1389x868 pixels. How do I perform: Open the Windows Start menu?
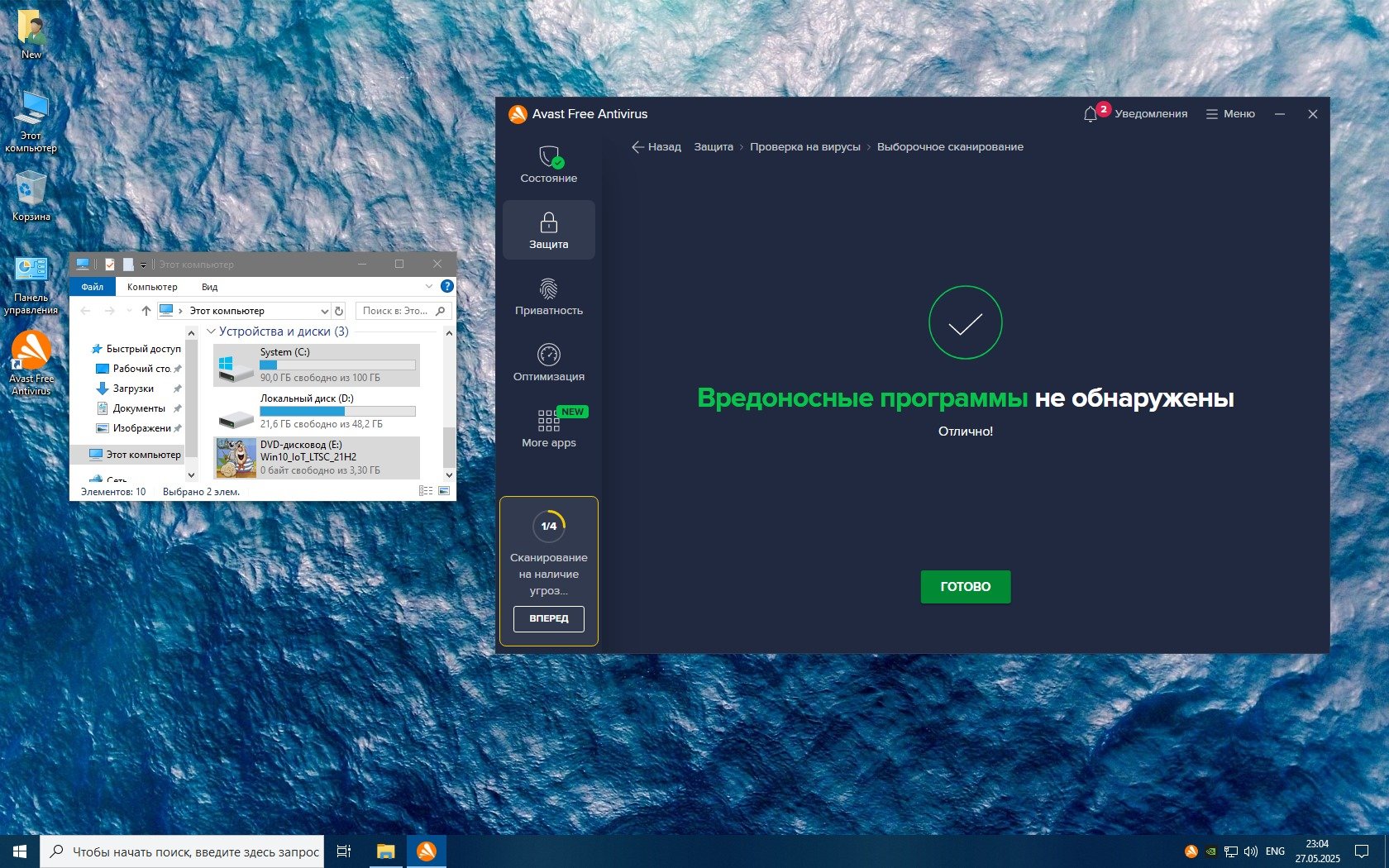click(x=20, y=851)
